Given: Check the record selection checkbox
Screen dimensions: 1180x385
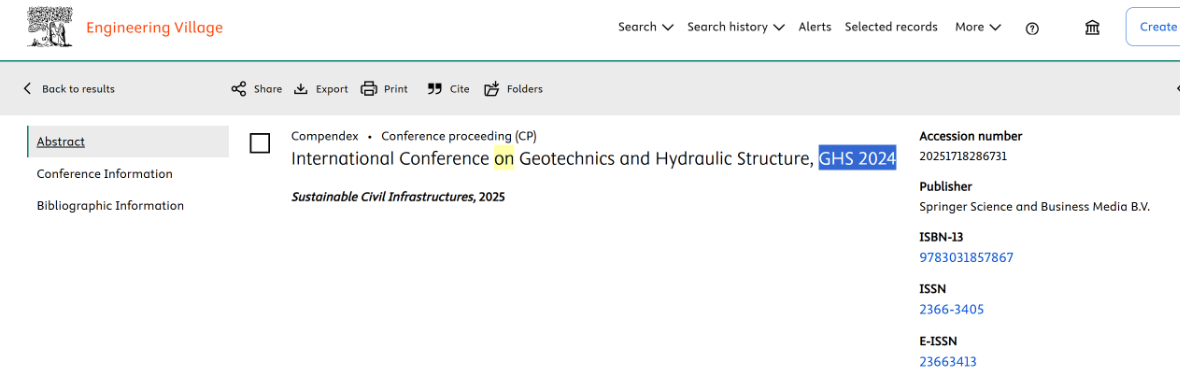Looking at the screenshot, I should click(260, 143).
